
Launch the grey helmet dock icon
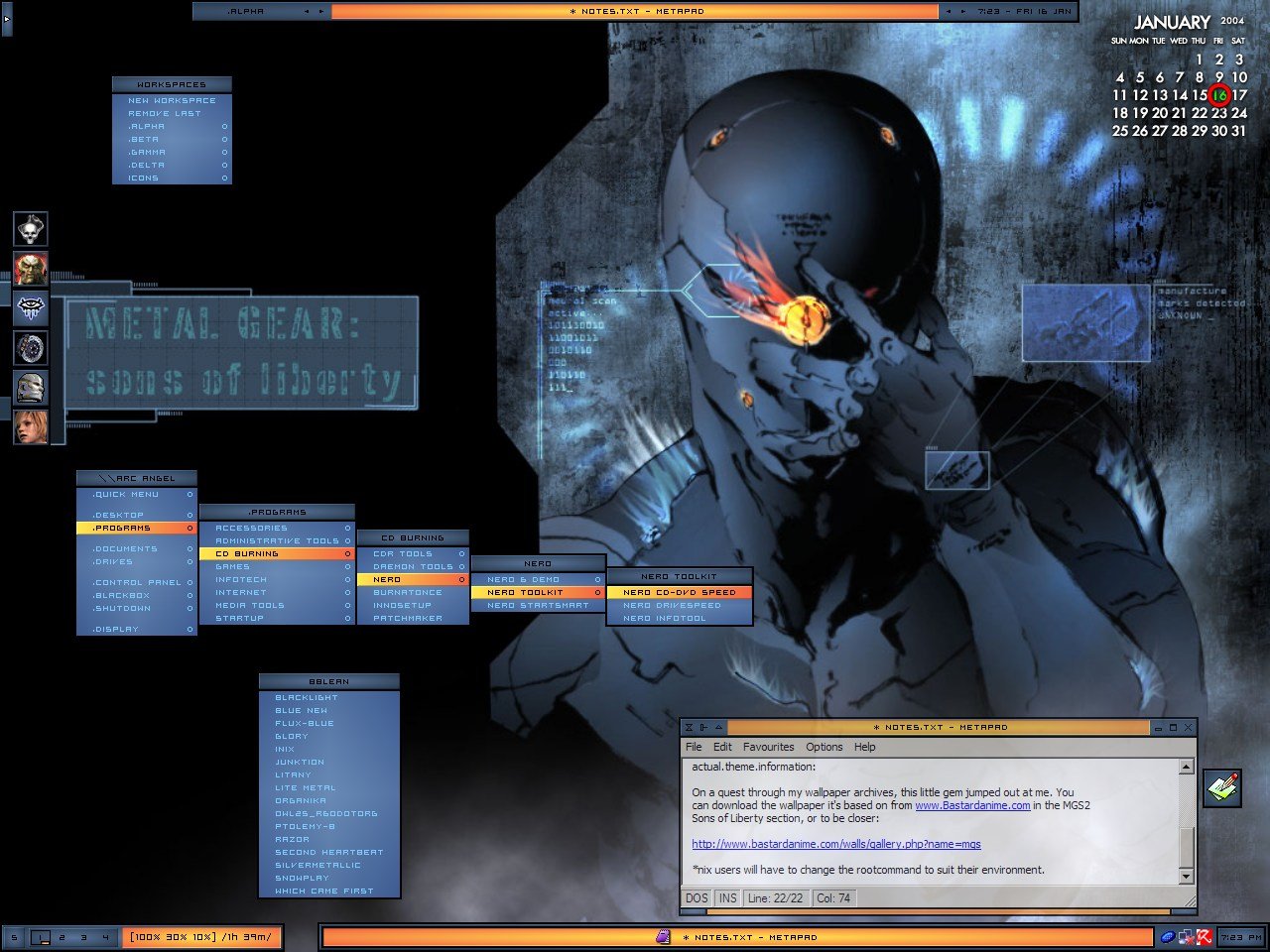click(31, 388)
